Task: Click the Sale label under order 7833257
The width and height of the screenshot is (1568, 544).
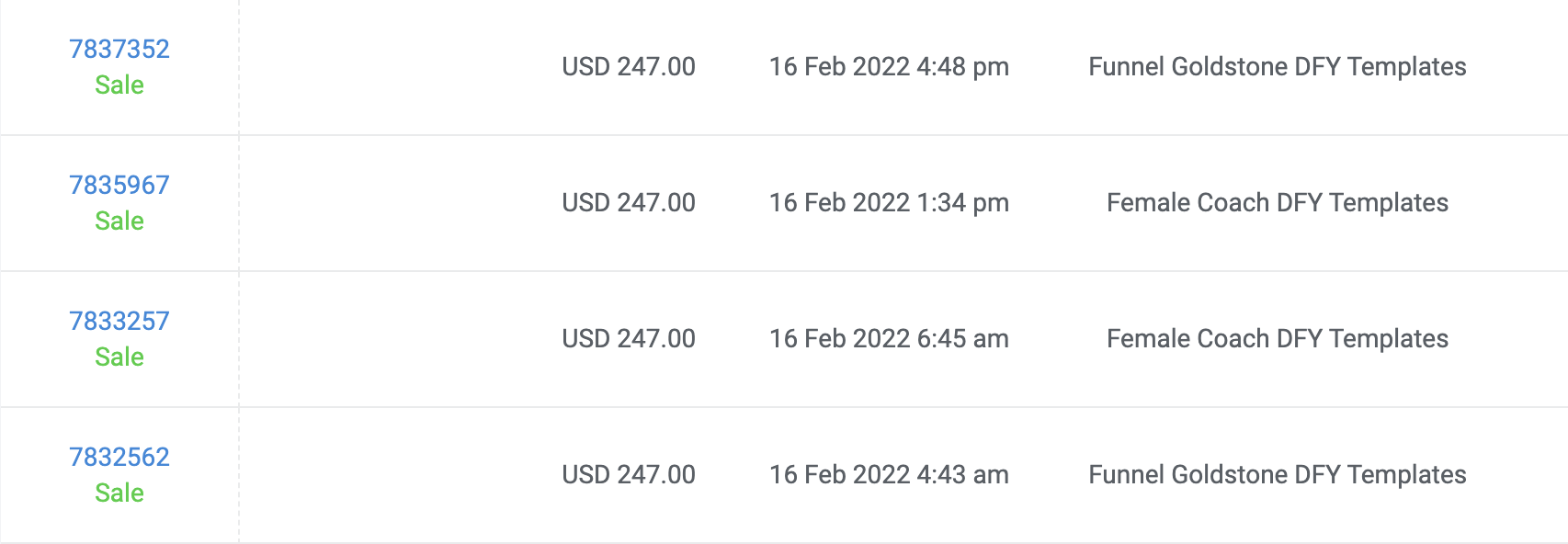Action: click(x=119, y=357)
